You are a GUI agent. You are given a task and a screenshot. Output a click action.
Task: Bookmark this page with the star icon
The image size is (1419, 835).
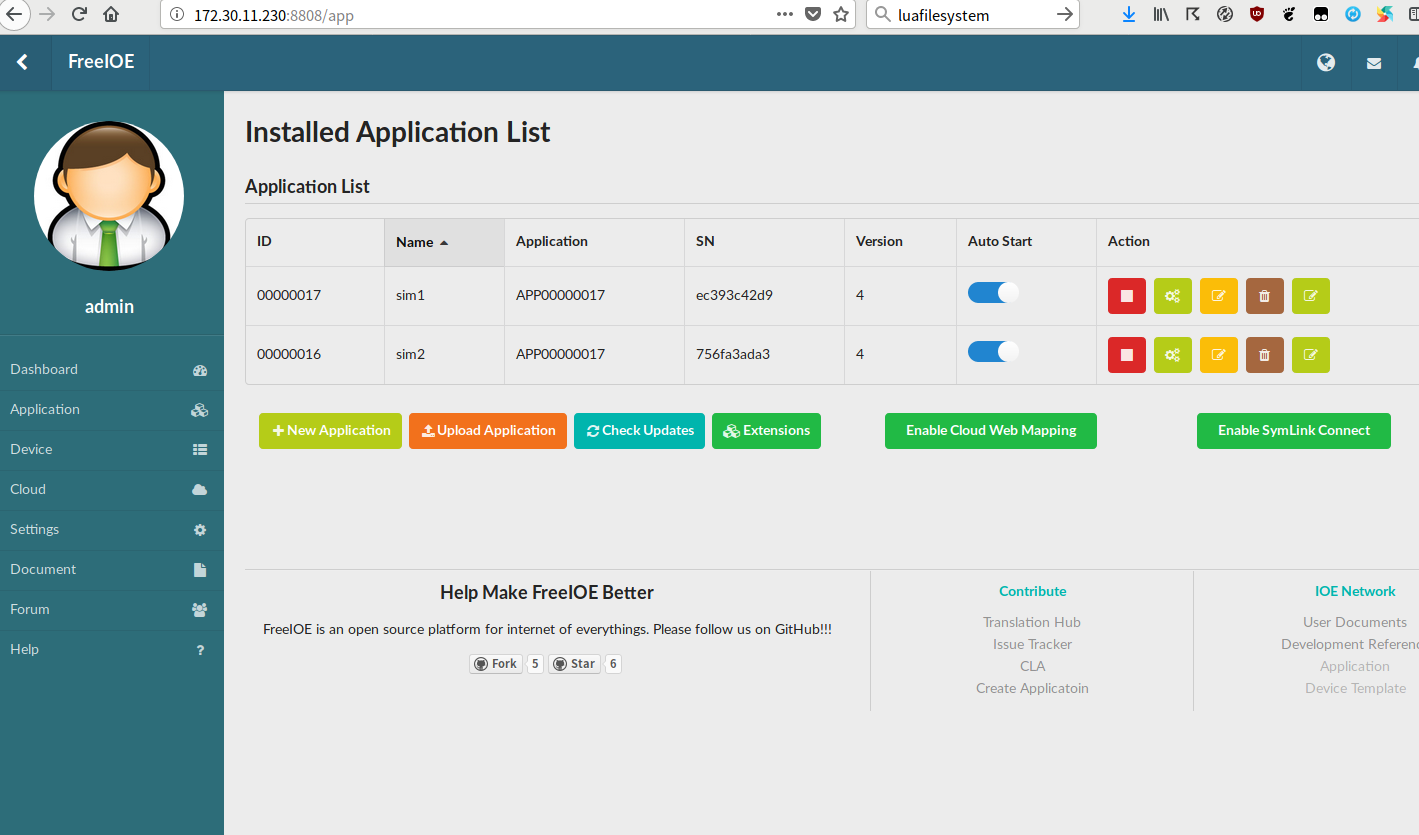tap(841, 14)
